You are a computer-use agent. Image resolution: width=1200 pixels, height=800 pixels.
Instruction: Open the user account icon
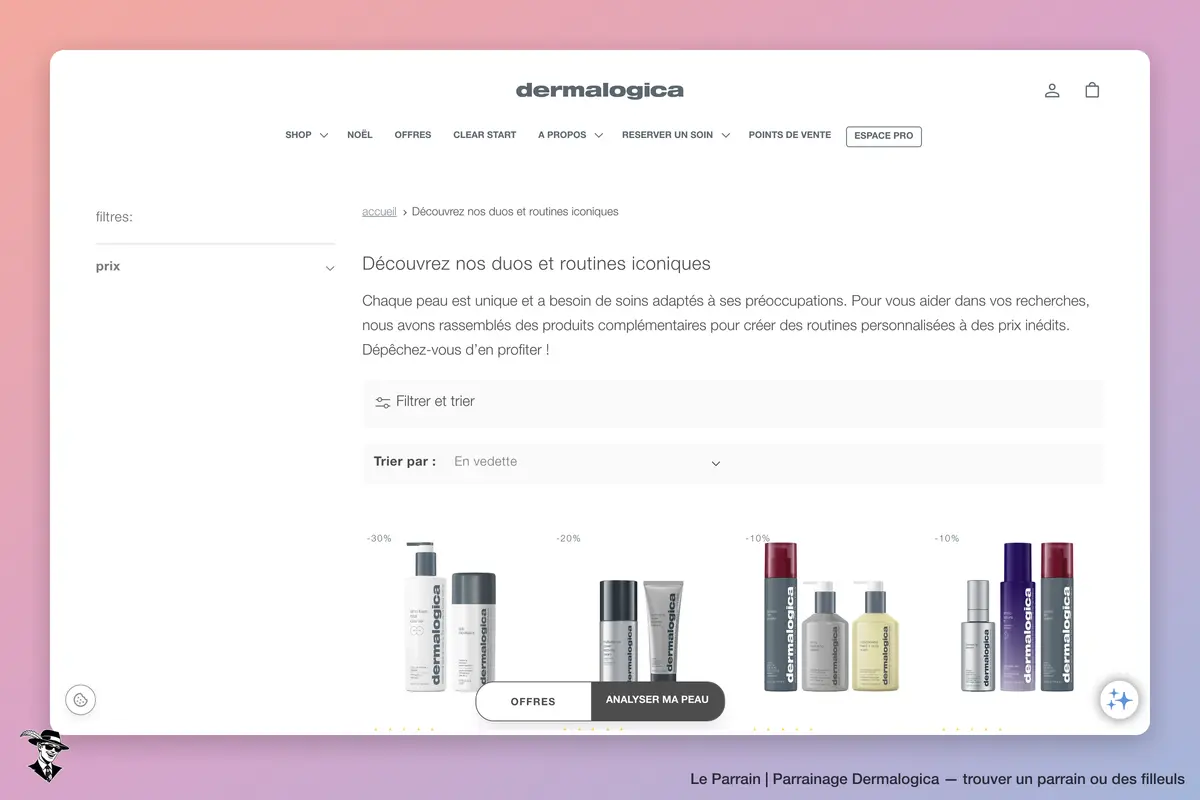[1052, 90]
